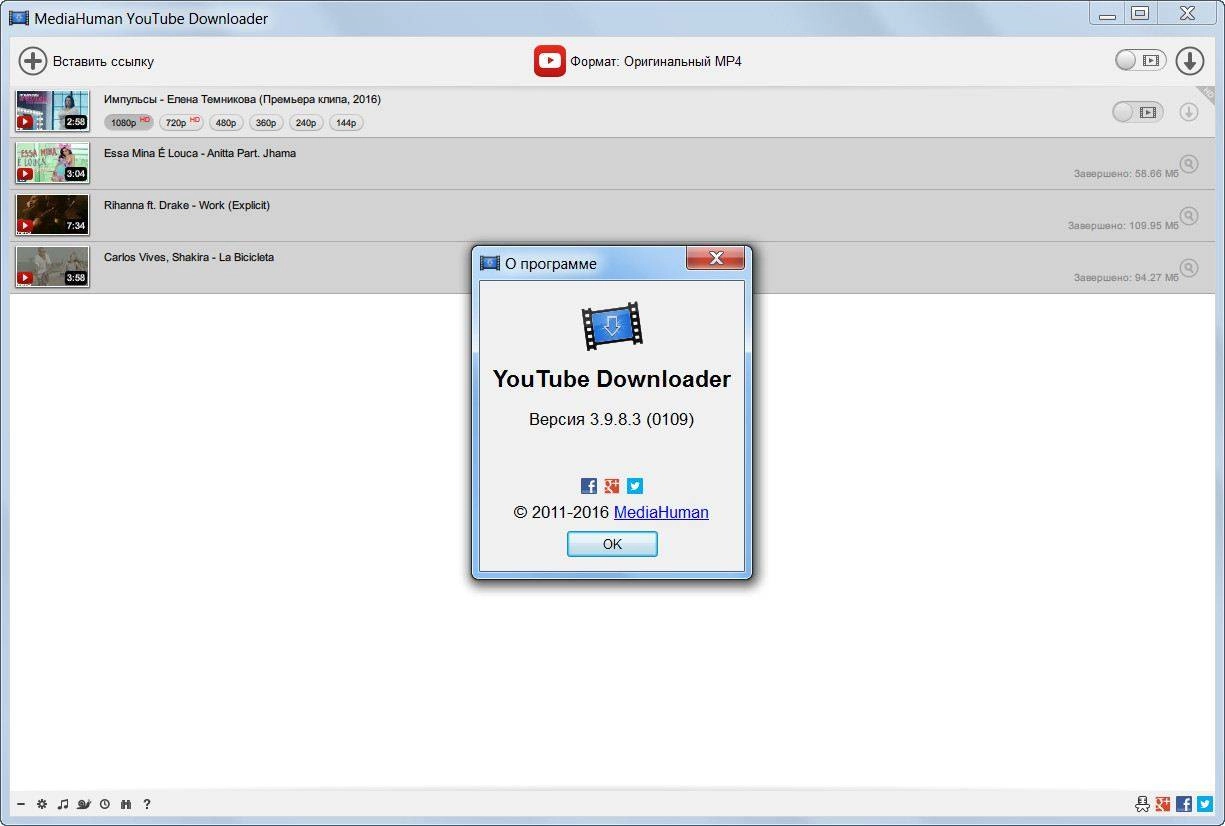Click the Twitter icon in bottom-right bar

pyautogui.click(x=1205, y=804)
